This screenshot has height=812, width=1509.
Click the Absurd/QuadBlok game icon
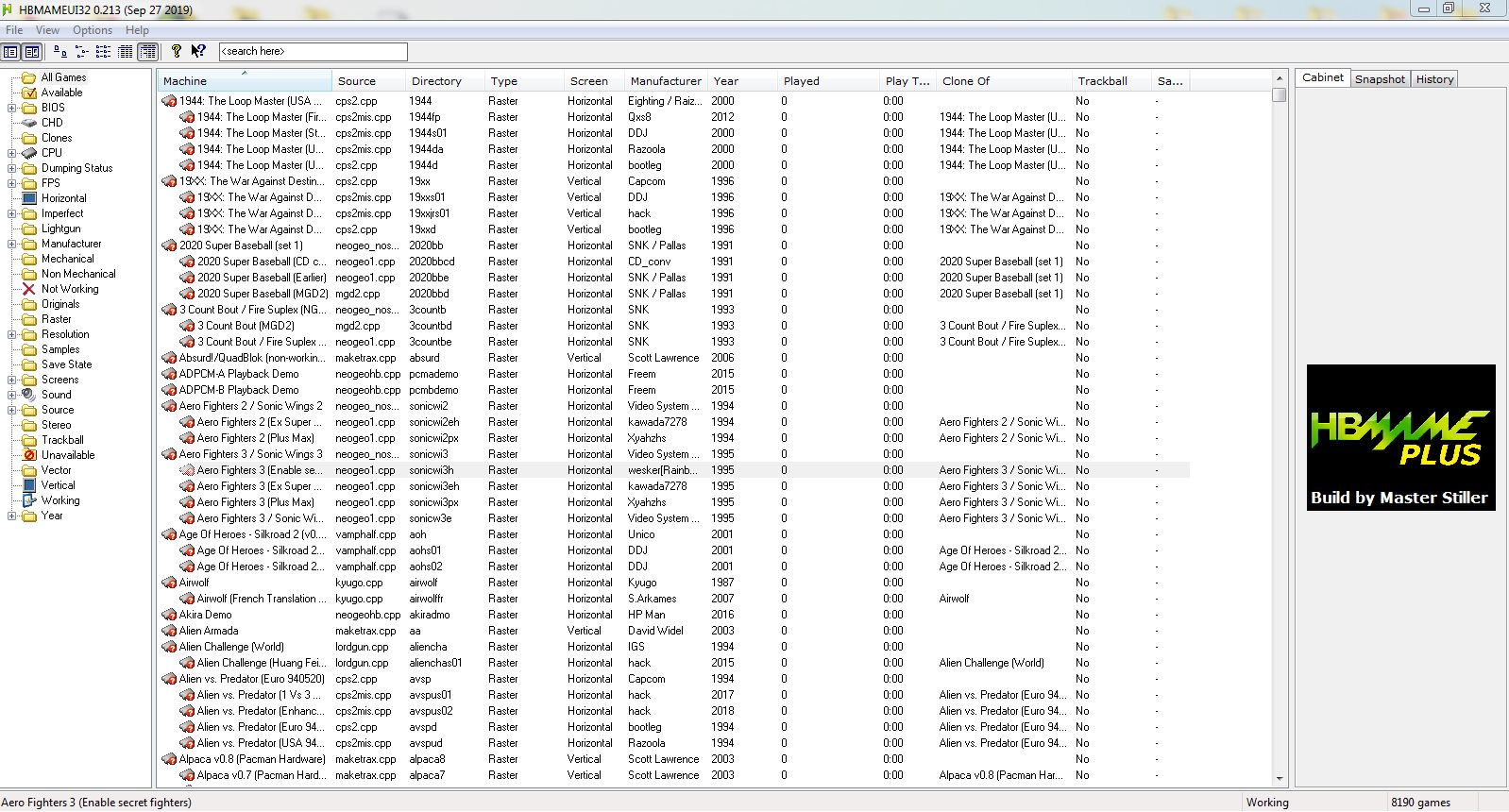pyautogui.click(x=170, y=358)
